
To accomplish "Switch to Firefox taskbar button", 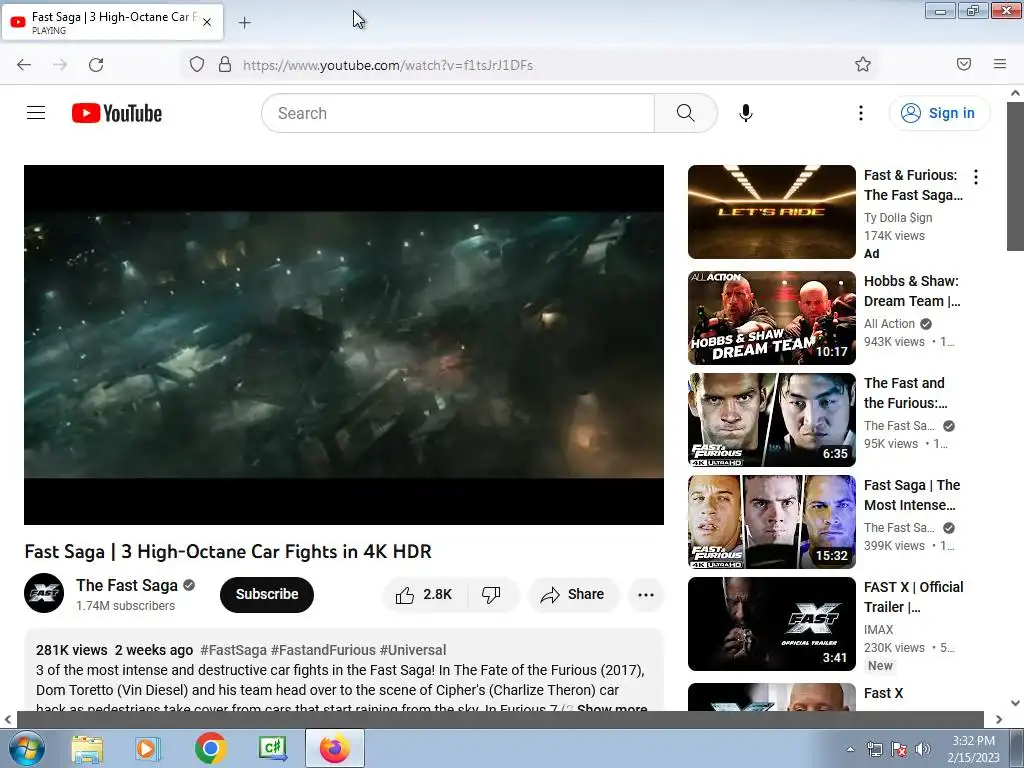I will (x=334, y=748).
